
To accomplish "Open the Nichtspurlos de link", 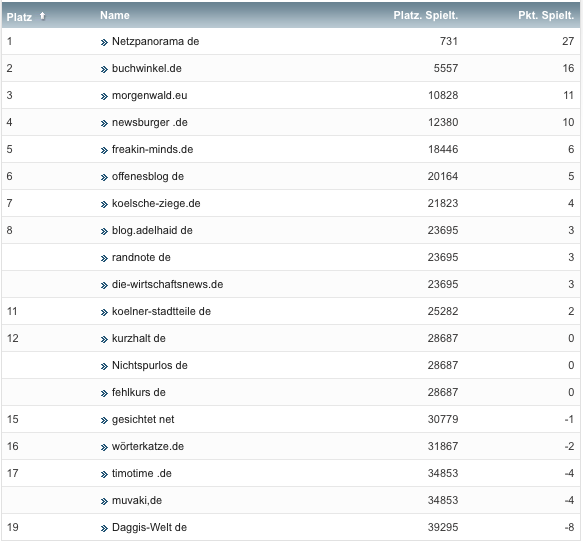I will 150,365.
